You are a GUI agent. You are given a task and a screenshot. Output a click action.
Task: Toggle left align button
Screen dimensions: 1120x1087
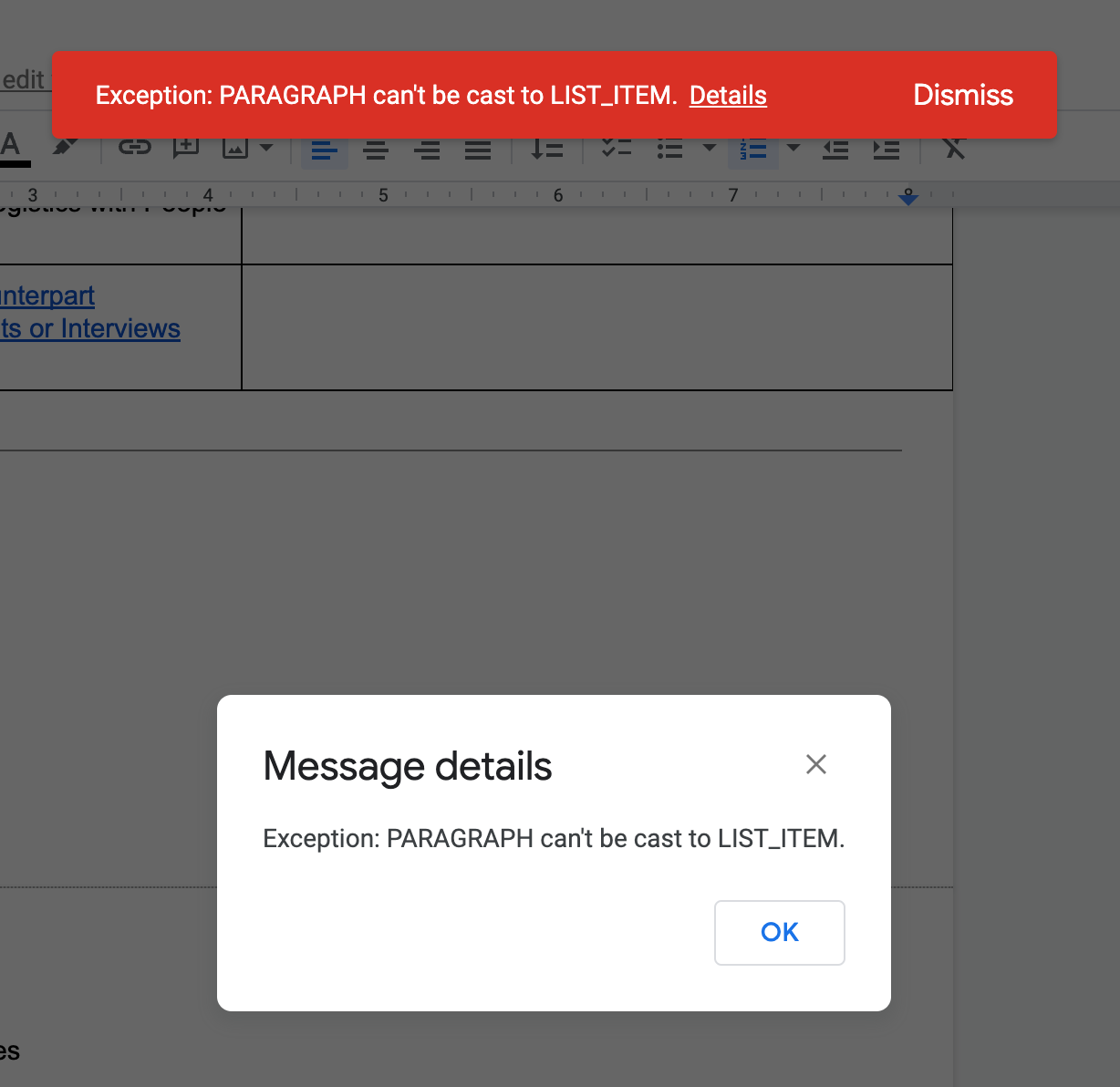pos(325,150)
